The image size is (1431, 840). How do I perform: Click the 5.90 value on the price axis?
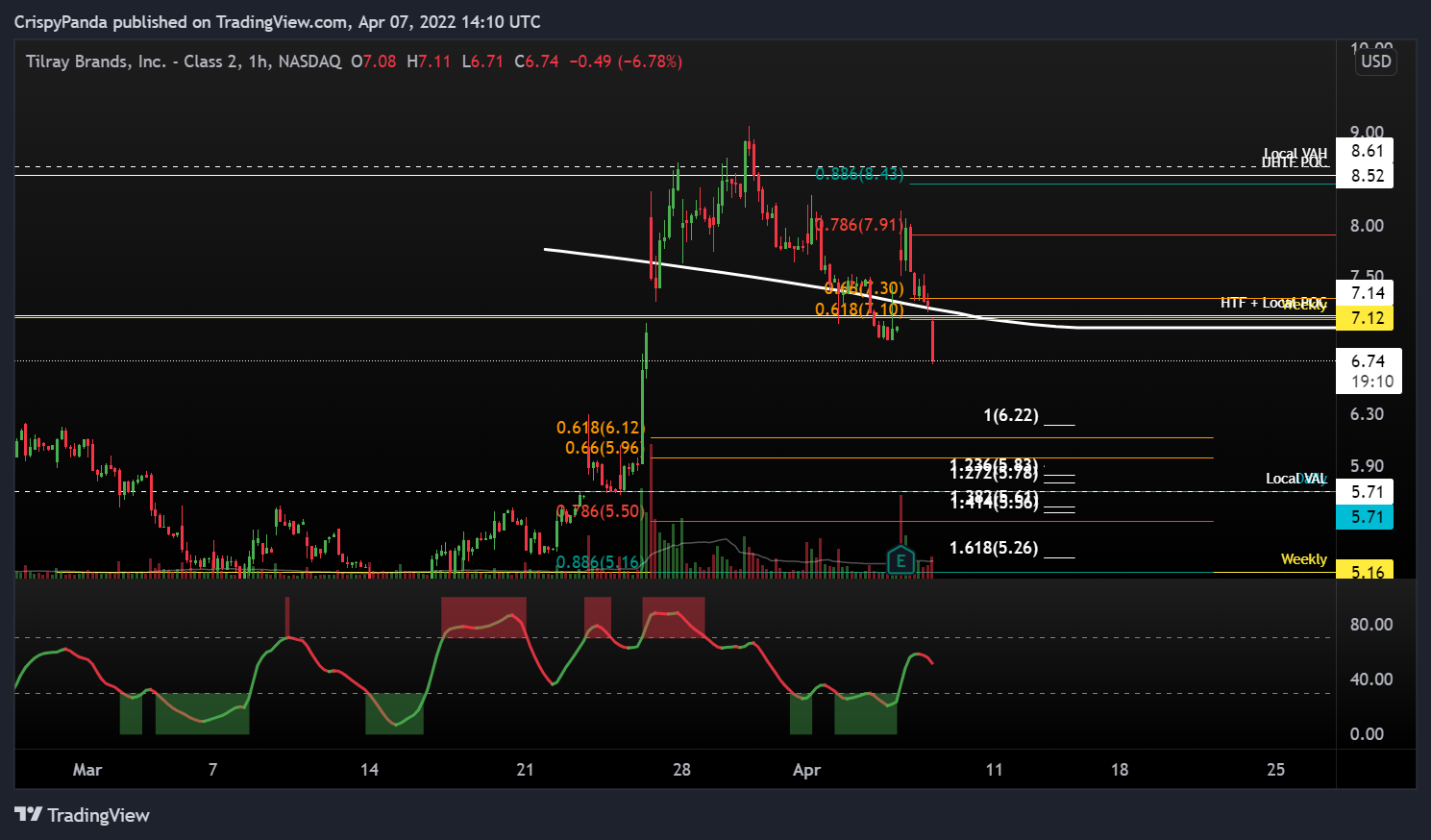tap(1367, 466)
